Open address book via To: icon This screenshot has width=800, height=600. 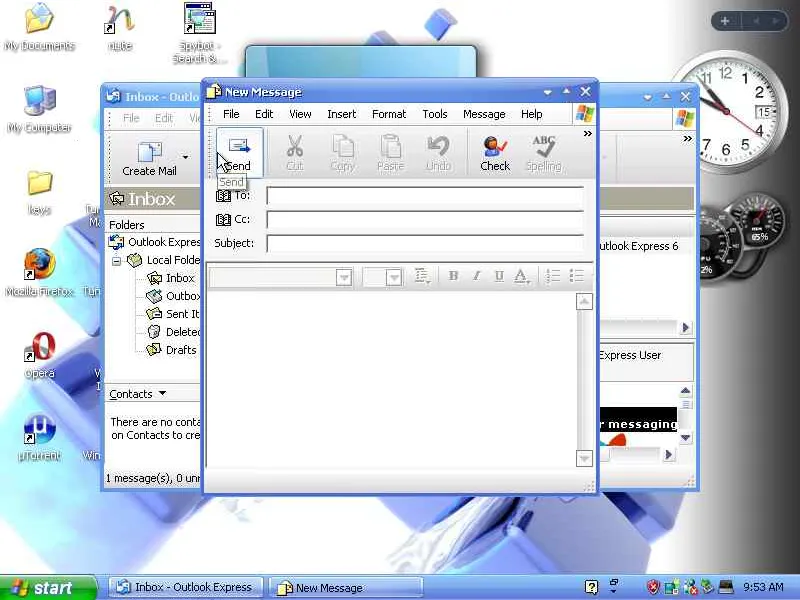pos(223,196)
